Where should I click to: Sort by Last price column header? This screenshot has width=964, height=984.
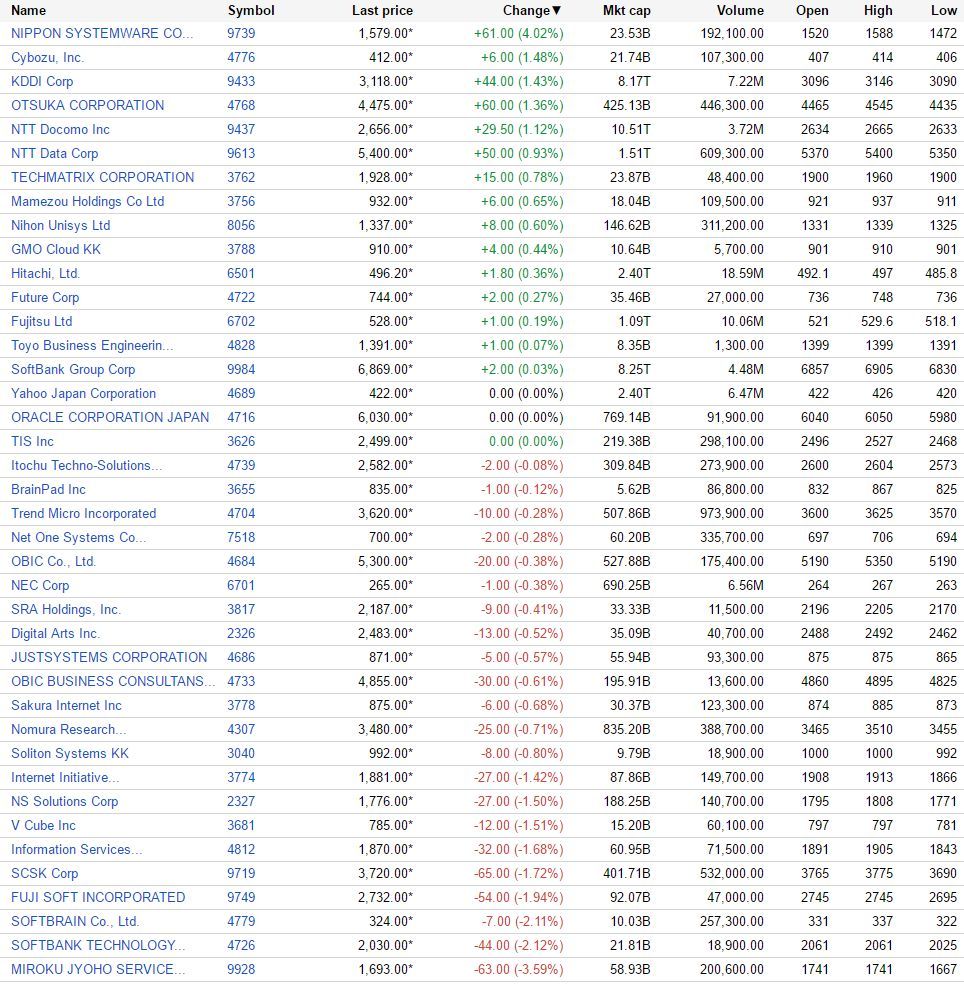382,11
